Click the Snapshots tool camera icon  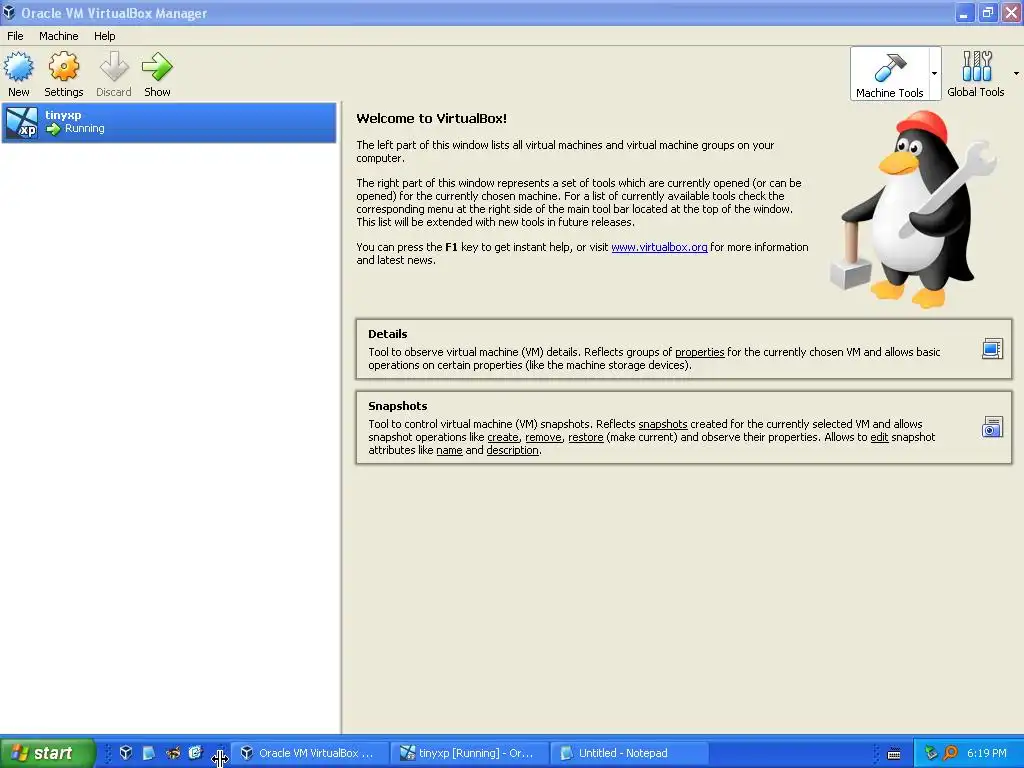(x=992, y=427)
